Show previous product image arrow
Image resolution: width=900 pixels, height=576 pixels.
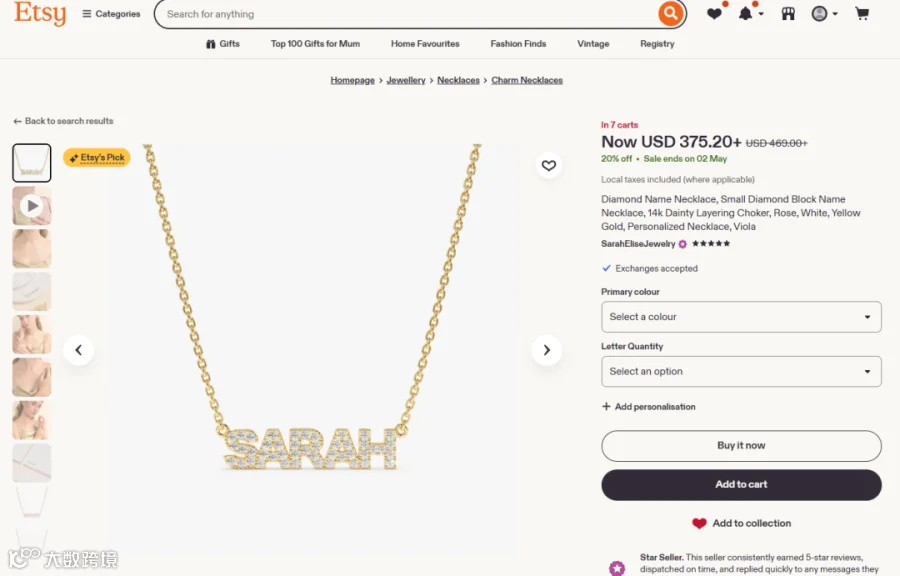(79, 349)
